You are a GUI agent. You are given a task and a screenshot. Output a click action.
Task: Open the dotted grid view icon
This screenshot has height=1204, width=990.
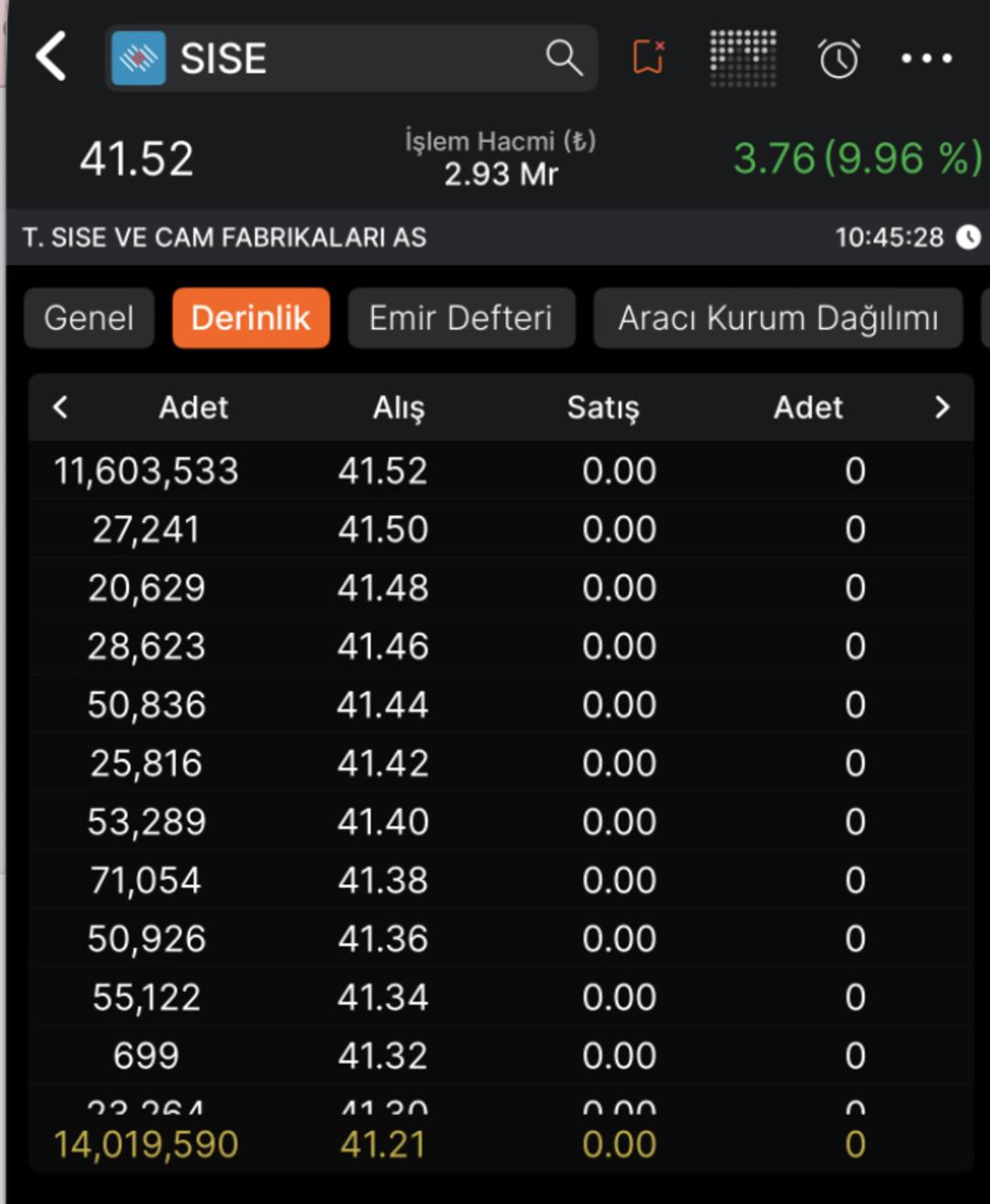742,58
